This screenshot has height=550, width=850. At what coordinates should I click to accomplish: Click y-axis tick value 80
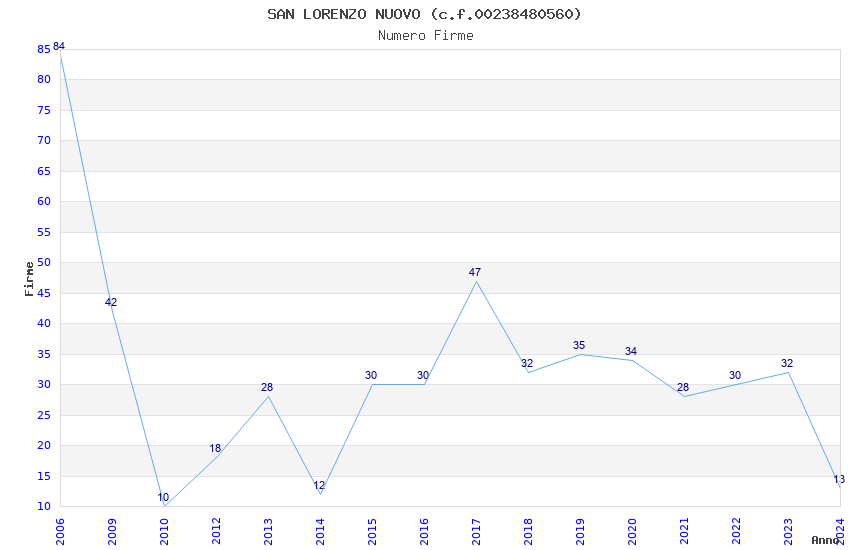(x=44, y=79)
